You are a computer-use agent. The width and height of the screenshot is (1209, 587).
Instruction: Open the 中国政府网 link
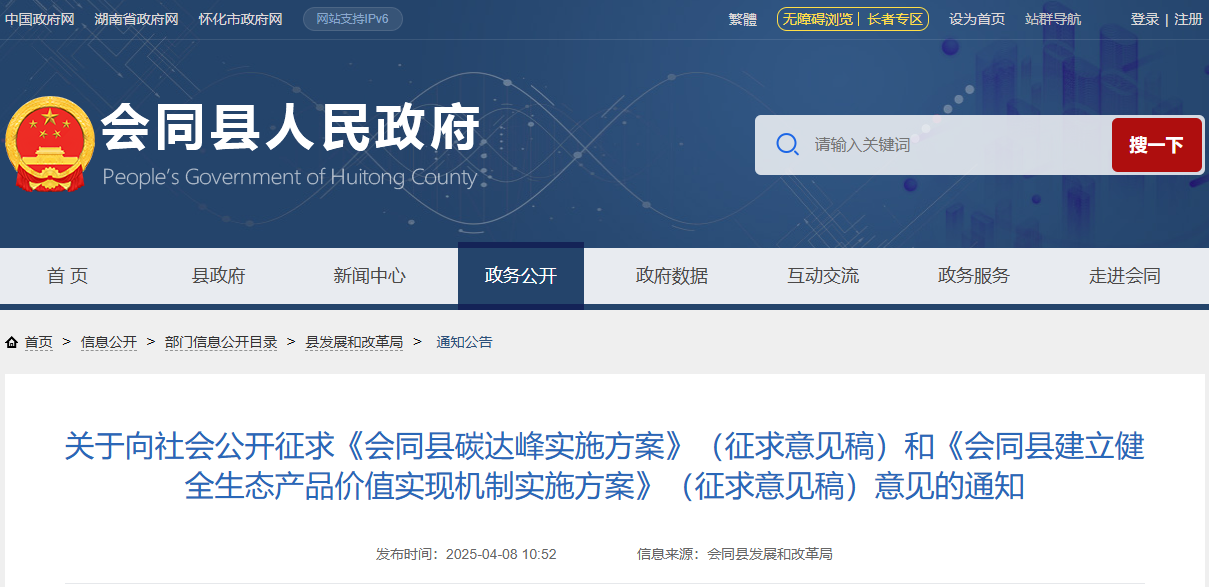(39, 19)
